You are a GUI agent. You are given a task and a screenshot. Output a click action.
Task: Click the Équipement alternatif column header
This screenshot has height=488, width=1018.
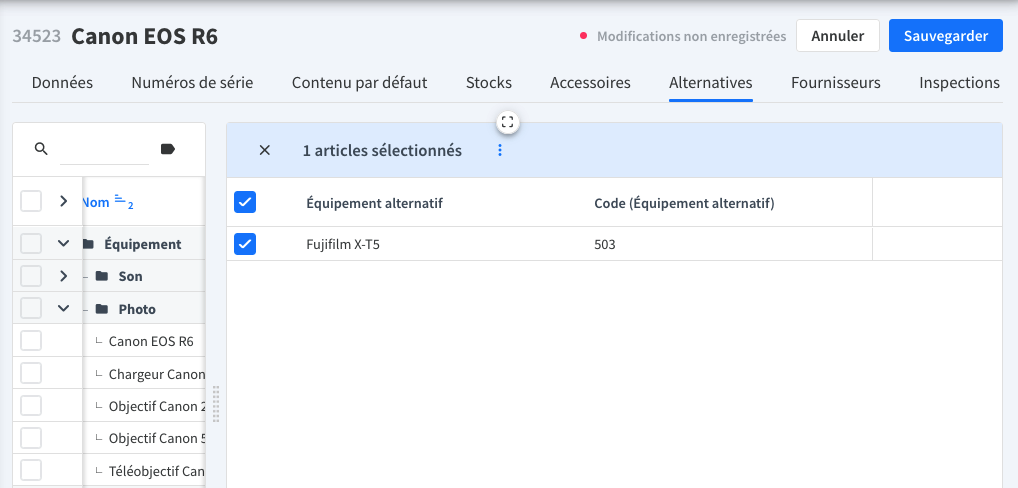(375, 203)
